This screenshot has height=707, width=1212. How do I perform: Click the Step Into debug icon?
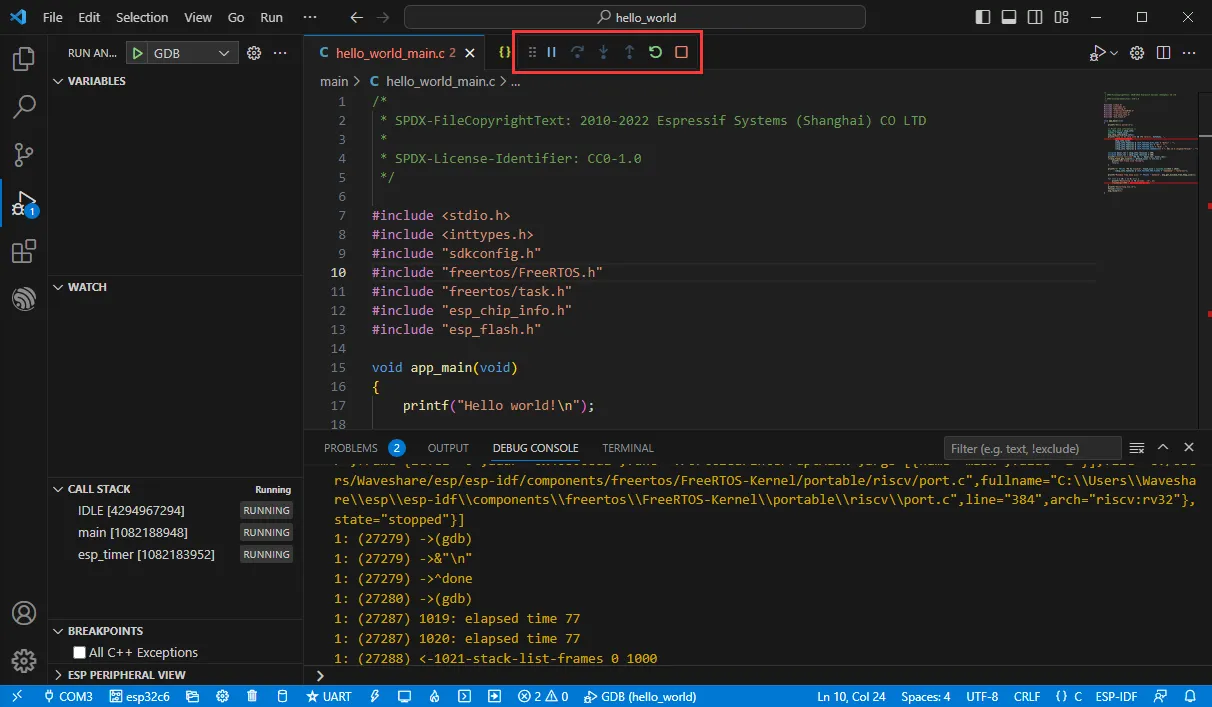coord(603,52)
